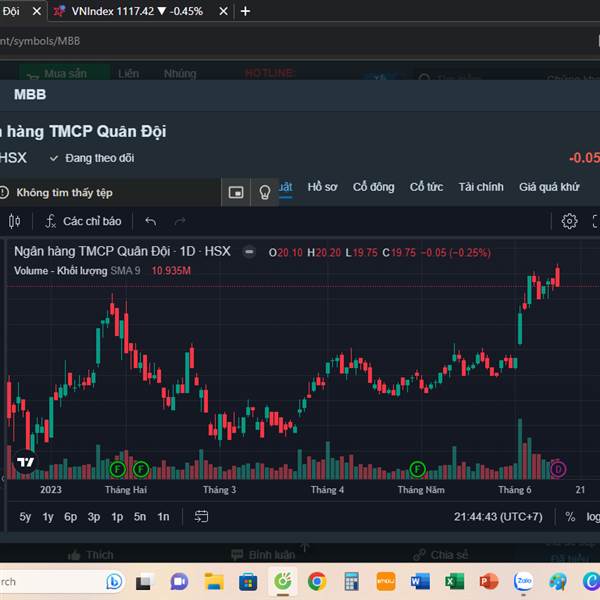The image size is (600, 600).
Task: Toggle picture-in-picture mode icon
Action: click(236, 192)
